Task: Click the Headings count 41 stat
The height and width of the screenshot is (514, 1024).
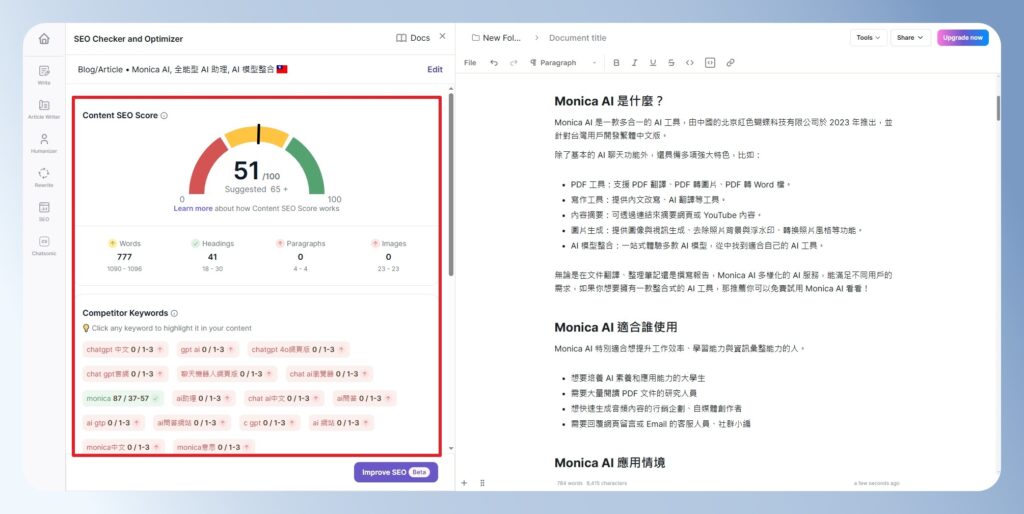Action: coord(212,256)
